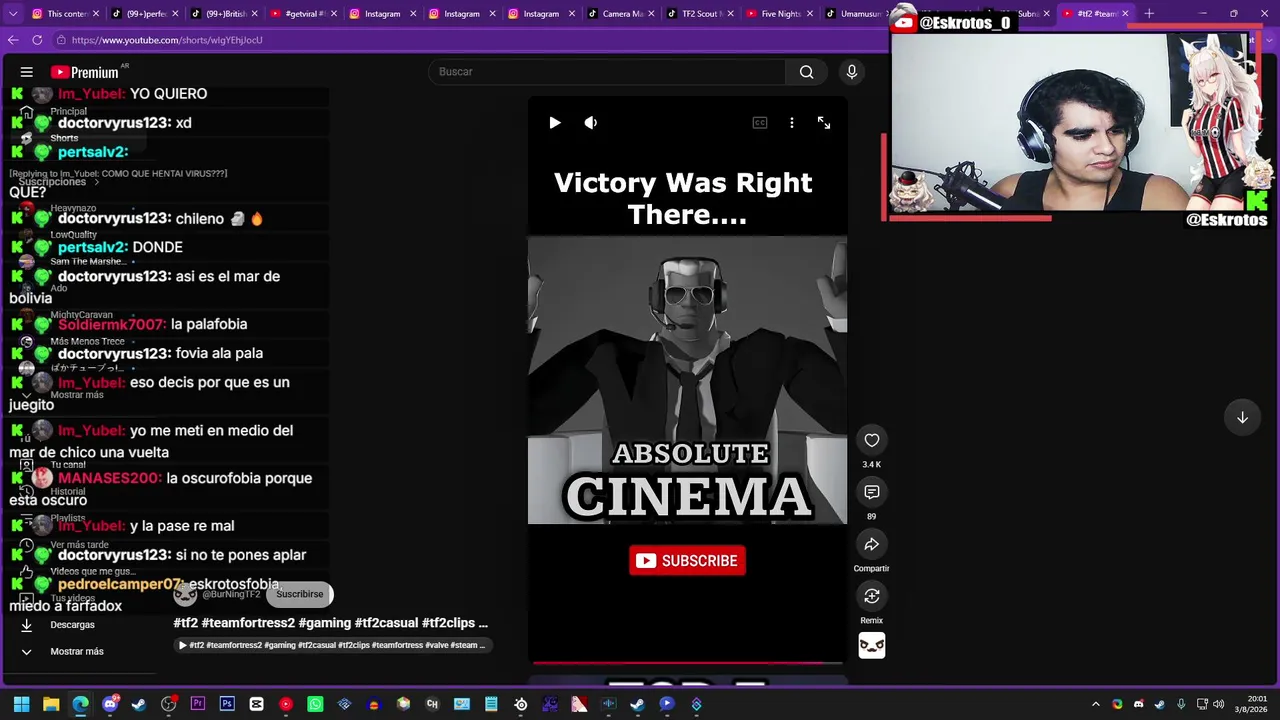Share the Short via Compartir
1280x720 pixels.
click(872, 544)
